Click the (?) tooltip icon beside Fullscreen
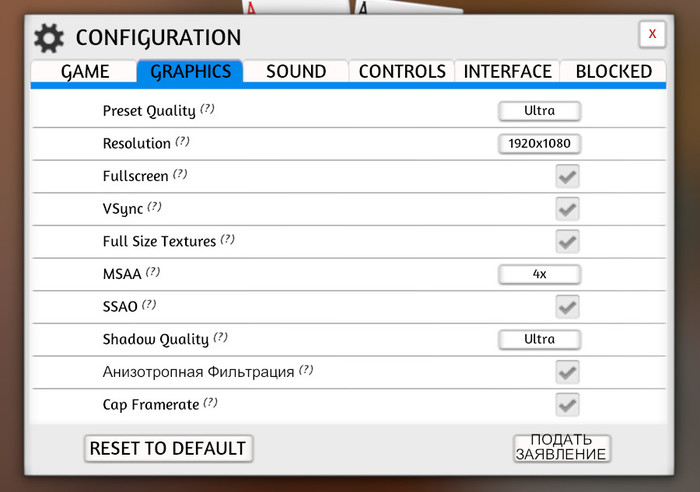Screen dimensions: 700x492 (x=180, y=174)
